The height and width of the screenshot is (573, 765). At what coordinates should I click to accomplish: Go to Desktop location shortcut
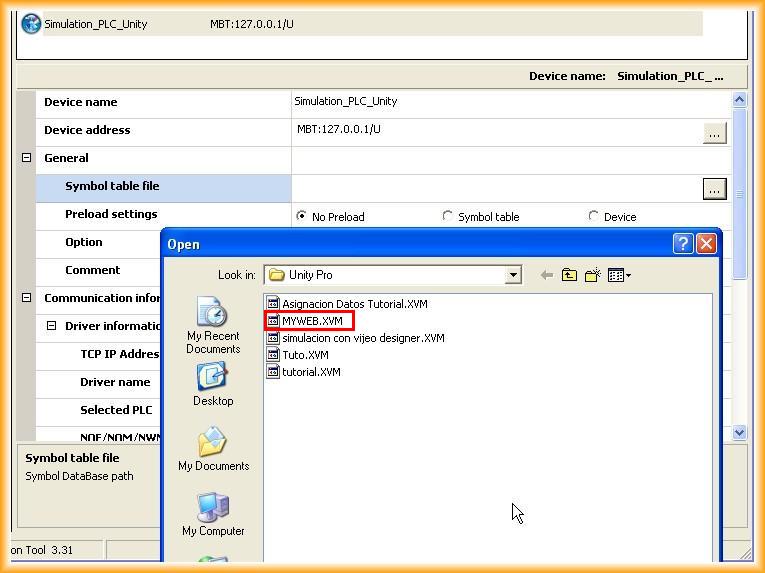pyautogui.click(x=213, y=385)
